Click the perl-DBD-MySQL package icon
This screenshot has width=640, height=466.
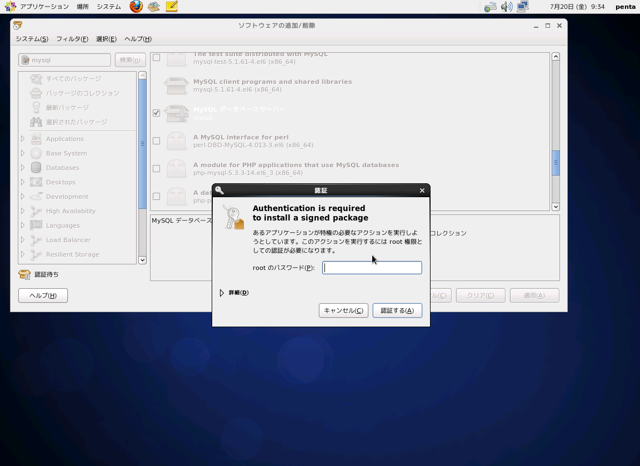coord(176,141)
